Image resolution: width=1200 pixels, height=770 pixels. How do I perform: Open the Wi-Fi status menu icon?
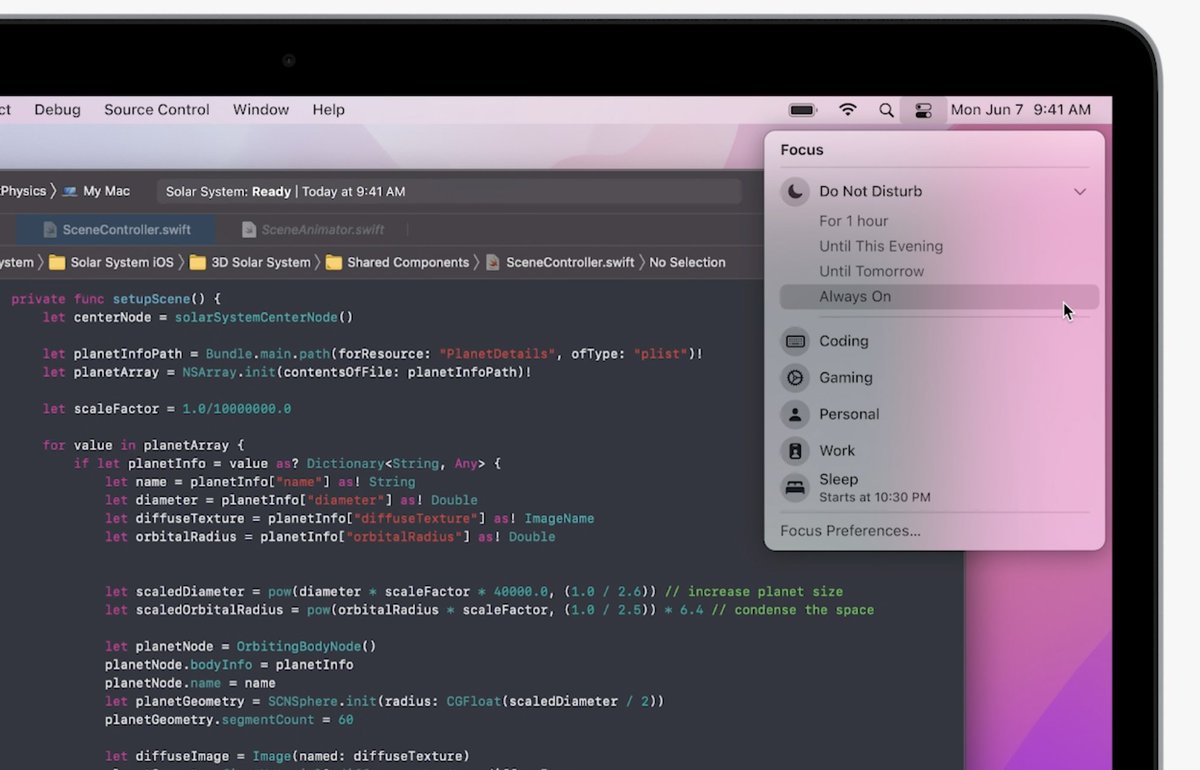click(848, 110)
